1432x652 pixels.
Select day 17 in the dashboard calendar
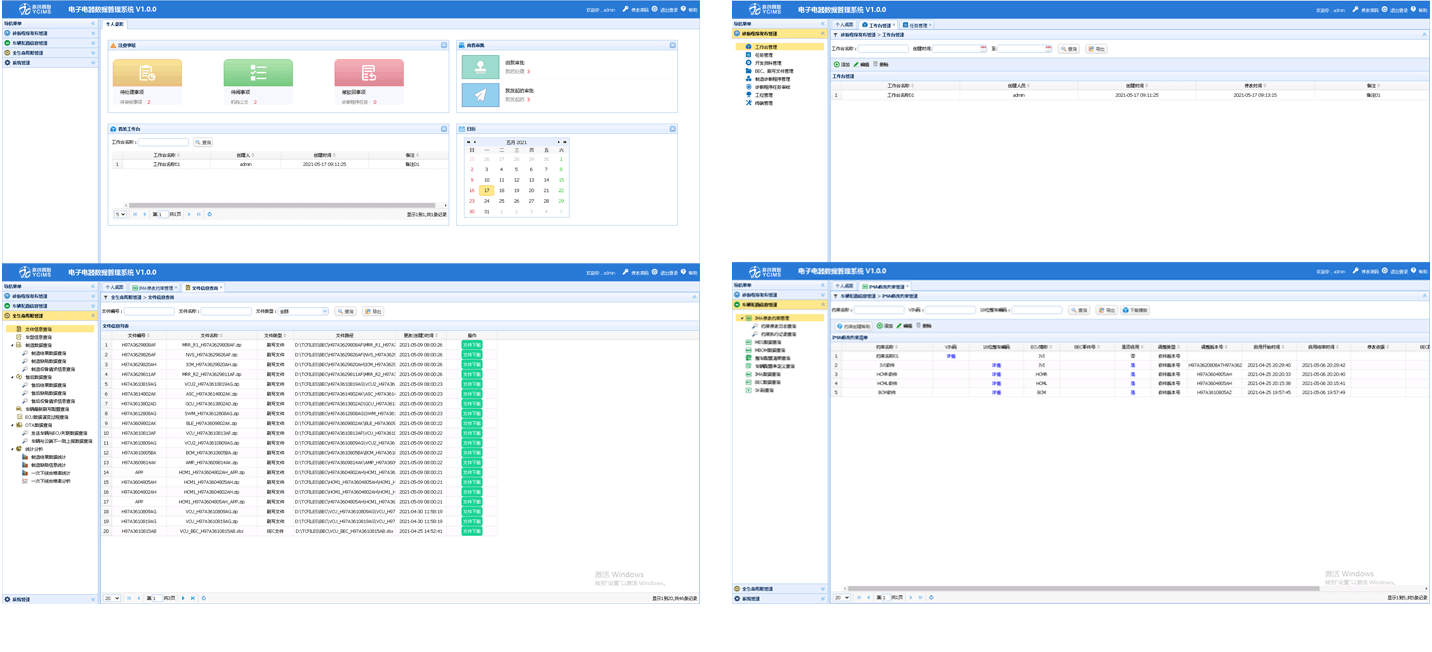click(x=487, y=190)
